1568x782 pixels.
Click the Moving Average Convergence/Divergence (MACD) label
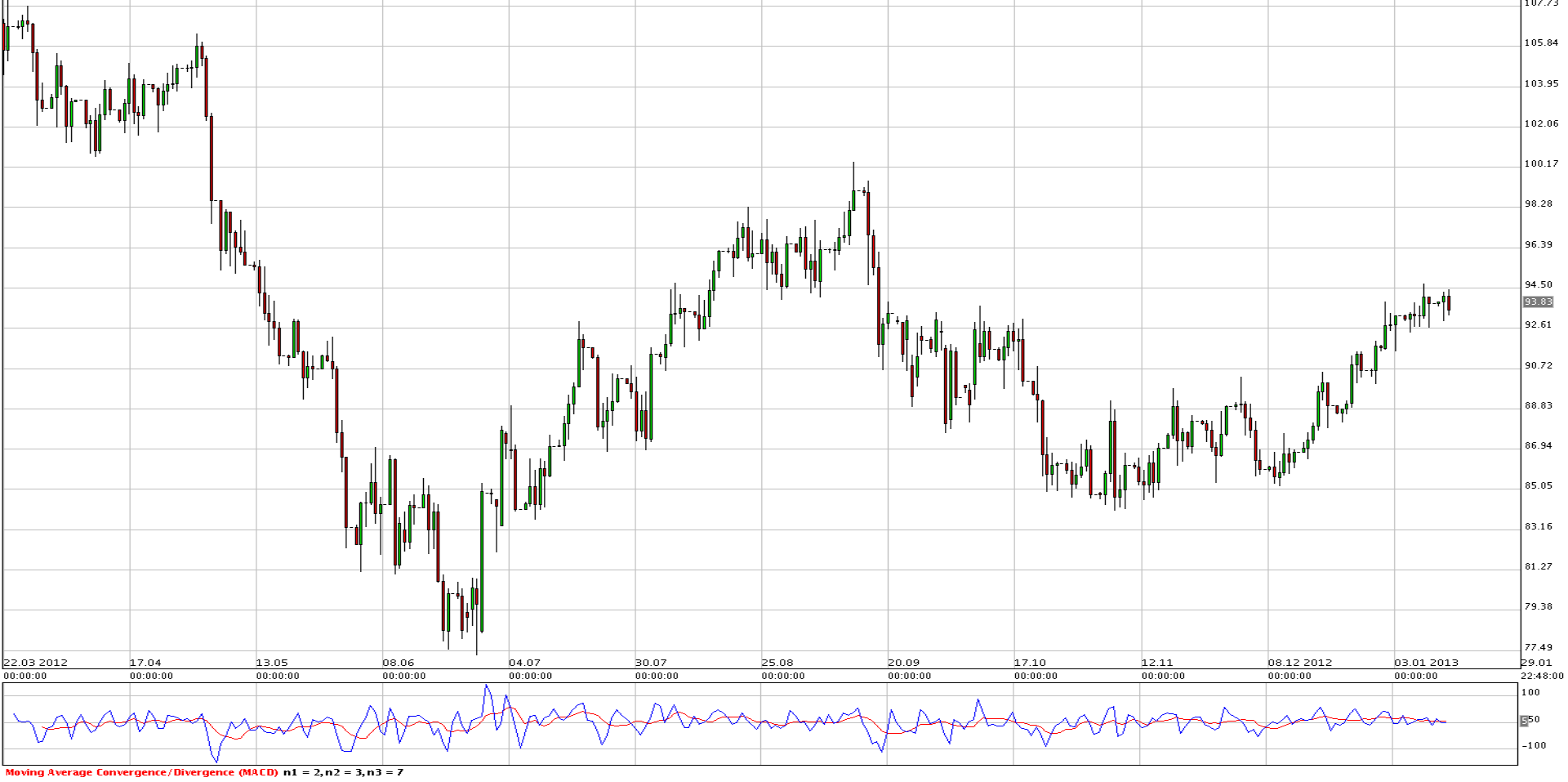pos(142,772)
